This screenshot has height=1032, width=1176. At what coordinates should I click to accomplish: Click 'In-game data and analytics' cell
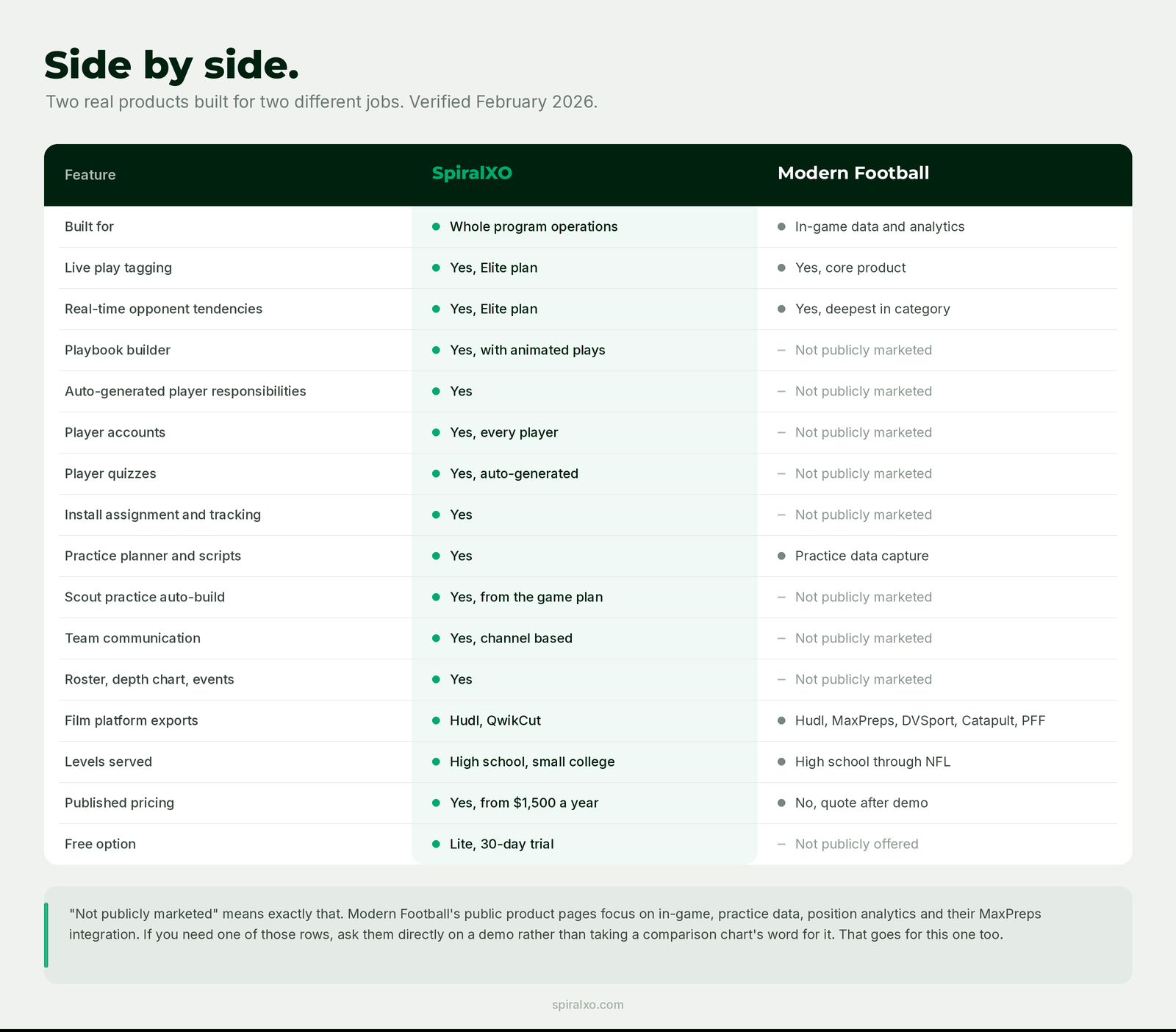coord(880,226)
